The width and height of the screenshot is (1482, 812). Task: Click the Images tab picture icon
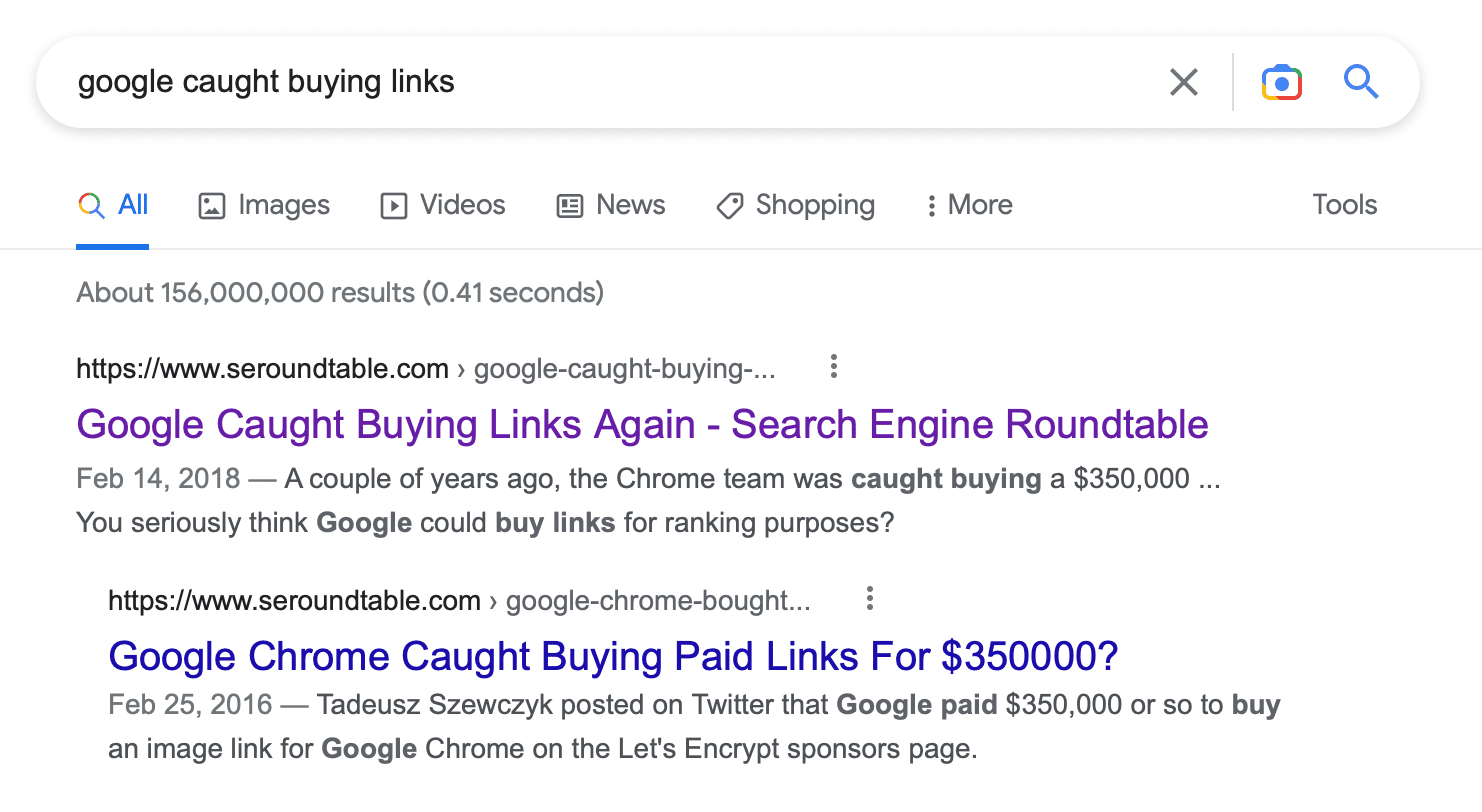point(212,206)
